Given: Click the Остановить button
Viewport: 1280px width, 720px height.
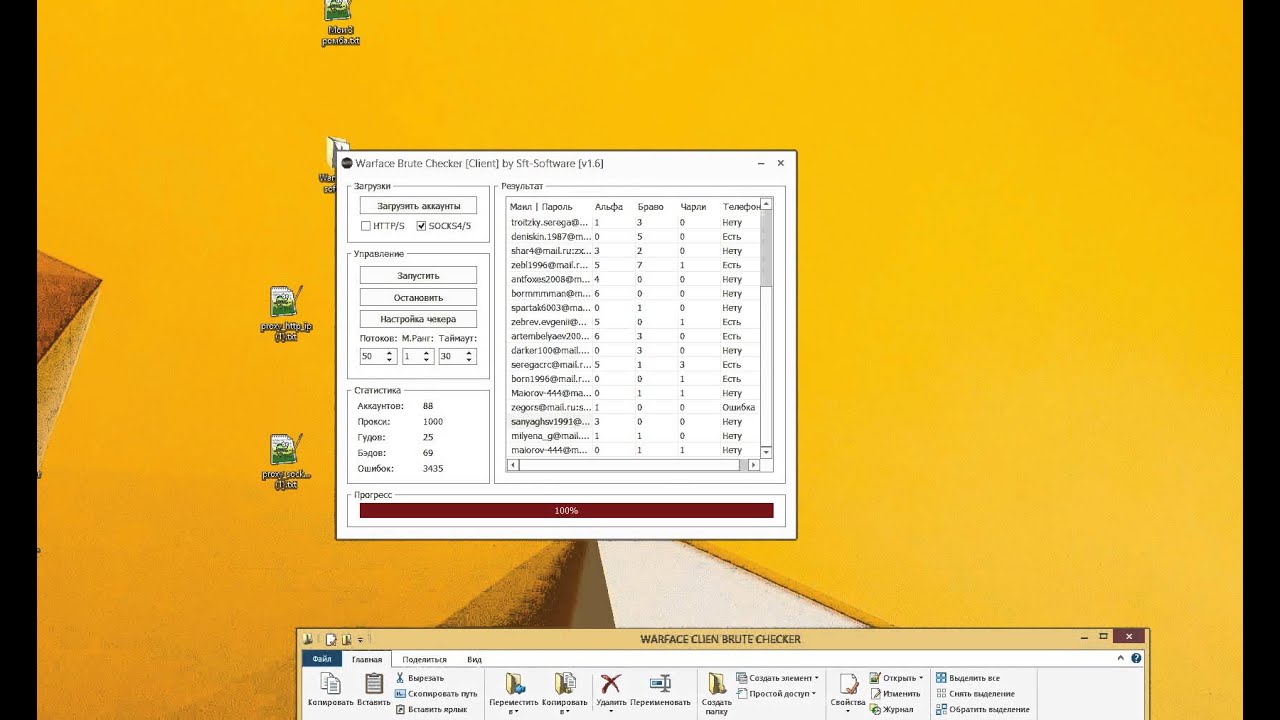Looking at the screenshot, I should coord(418,297).
